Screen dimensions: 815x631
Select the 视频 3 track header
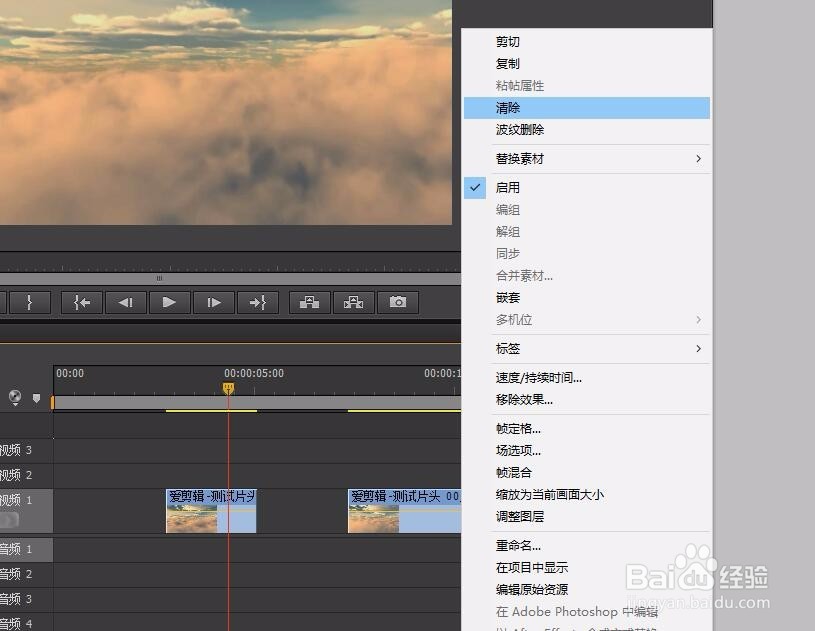pos(26,450)
